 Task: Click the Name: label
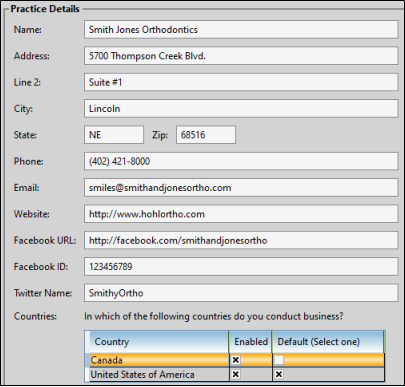(28, 30)
